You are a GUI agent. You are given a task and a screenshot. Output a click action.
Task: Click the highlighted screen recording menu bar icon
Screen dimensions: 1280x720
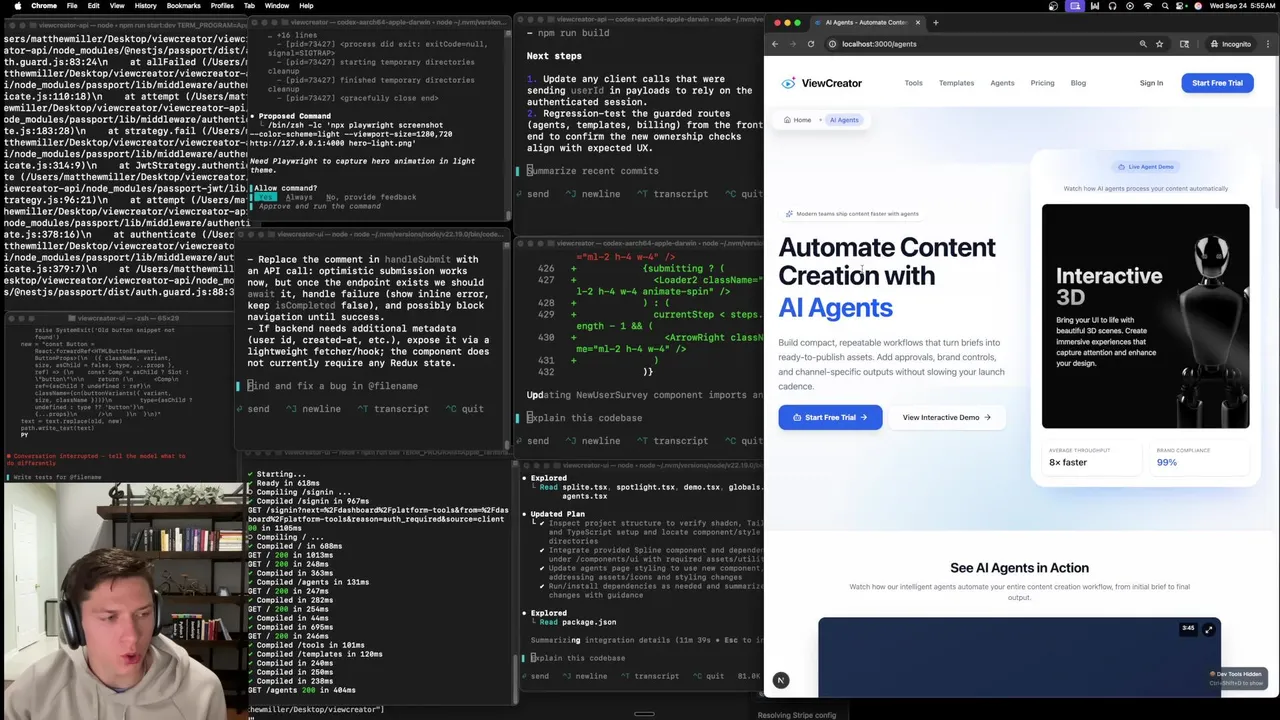pyautogui.click(x=1074, y=6)
